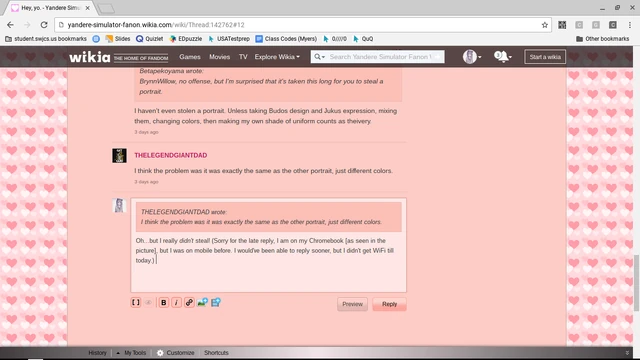The width and height of the screenshot is (640, 360).
Task: Open the USATestprep bookmark
Action: tap(229, 39)
